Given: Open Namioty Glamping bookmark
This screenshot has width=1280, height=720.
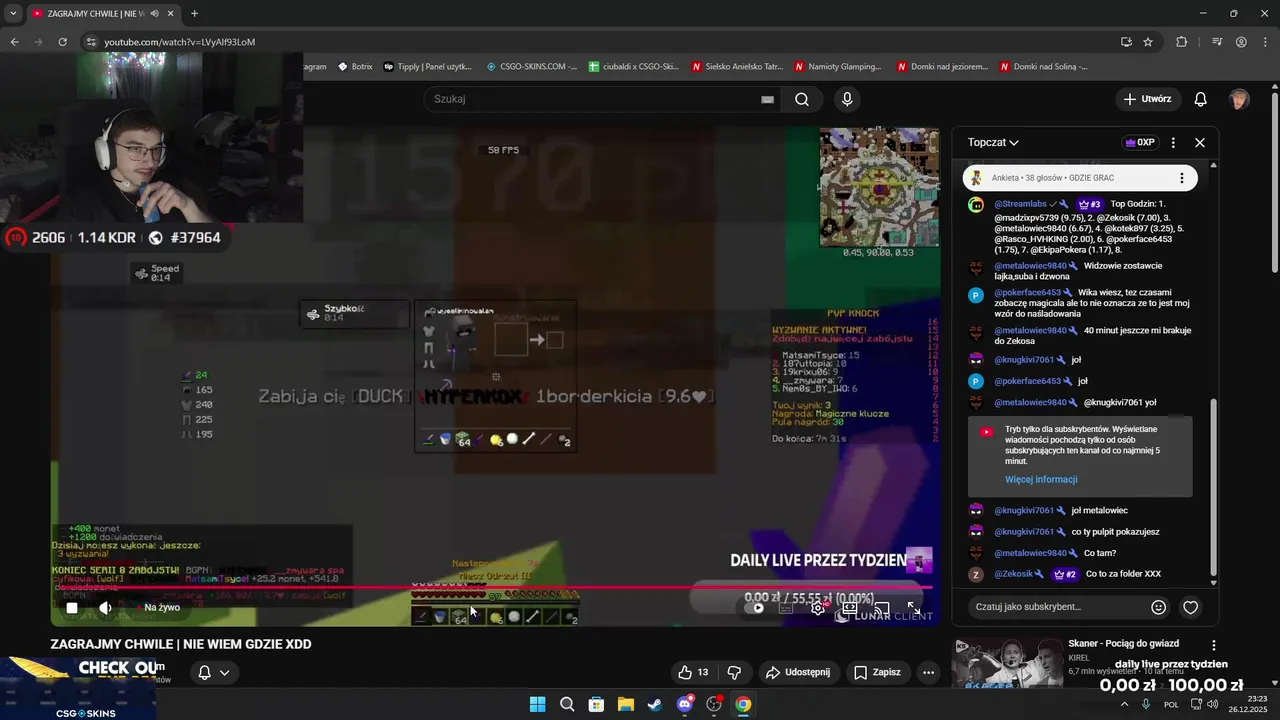Looking at the screenshot, I should tap(838, 67).
